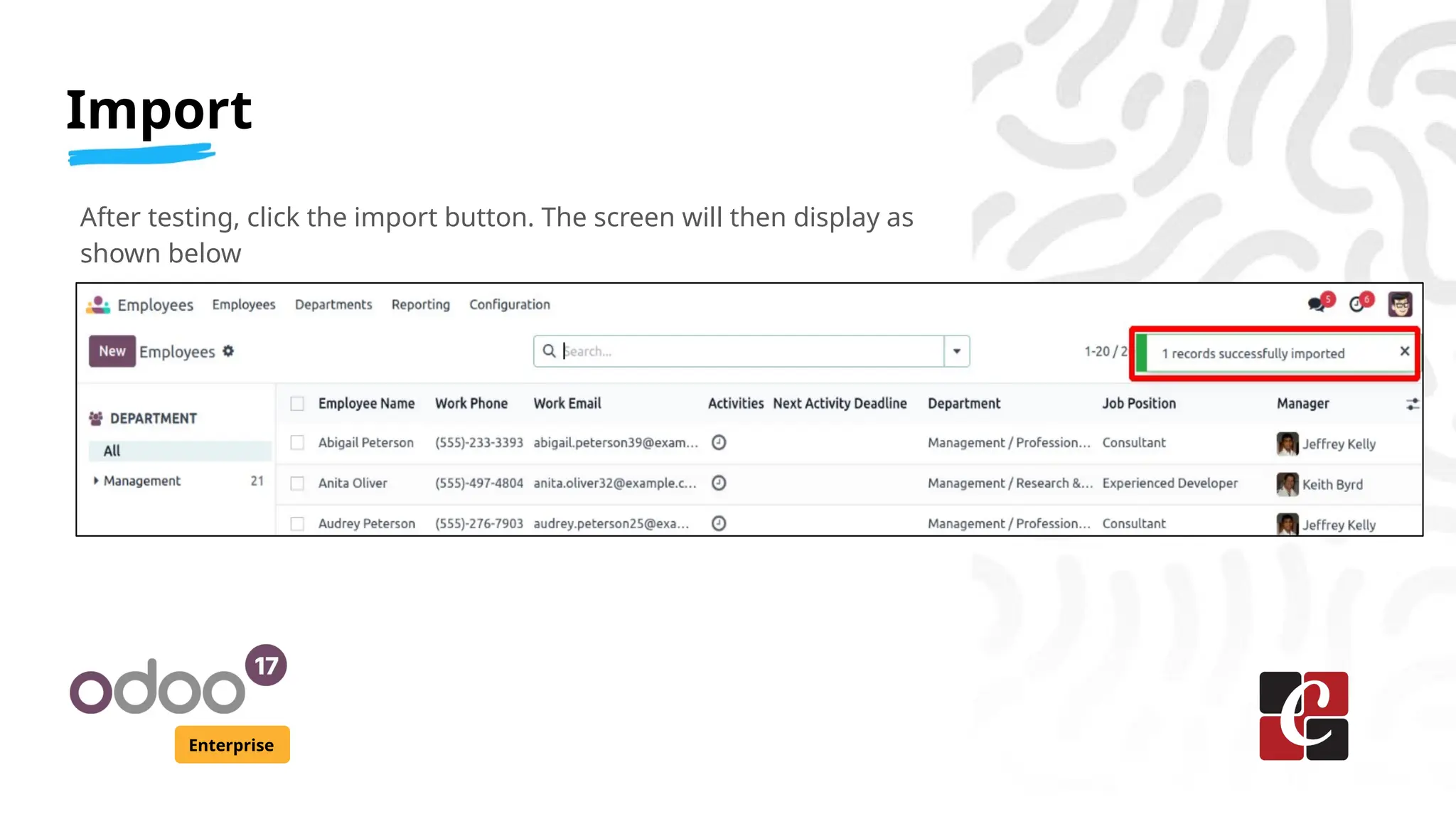Open the Employees menu

pos(244,304)
